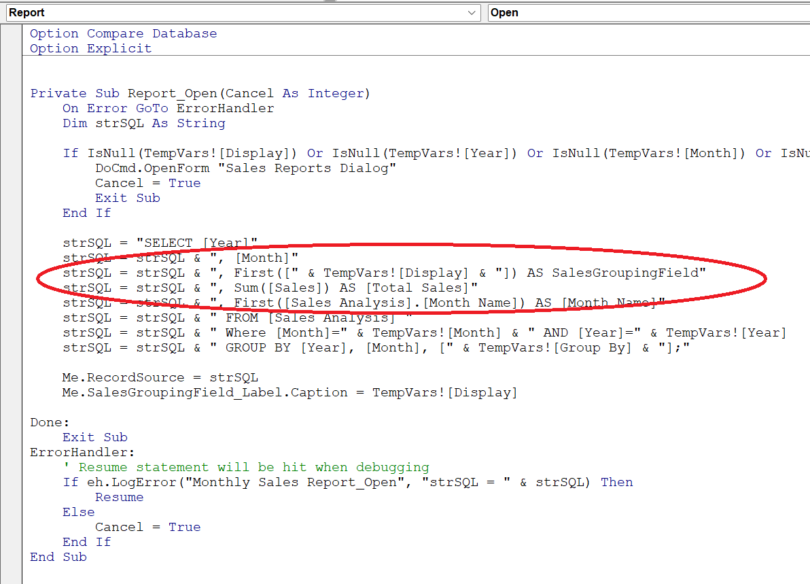Viewport: 810px width, 584px height.
Task: Click the Dim strSQL As String line
Action: click(x=143, y=123)
